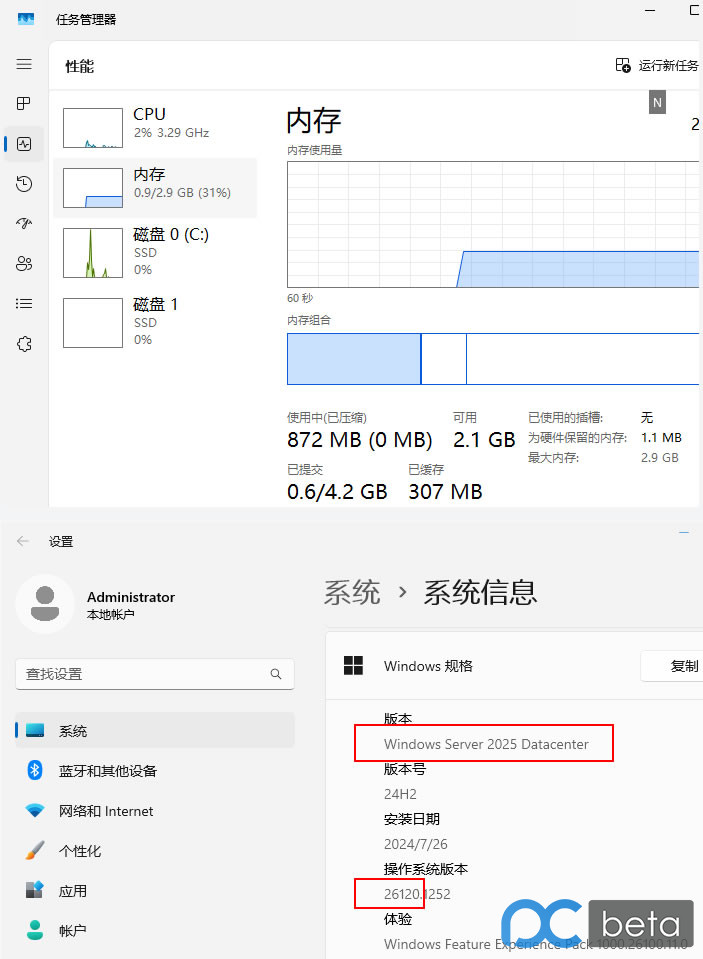The width and height of the screenshot is (703, 959).
Task: Select 系统 in Settings sidebar
Action: pos(155,730)
